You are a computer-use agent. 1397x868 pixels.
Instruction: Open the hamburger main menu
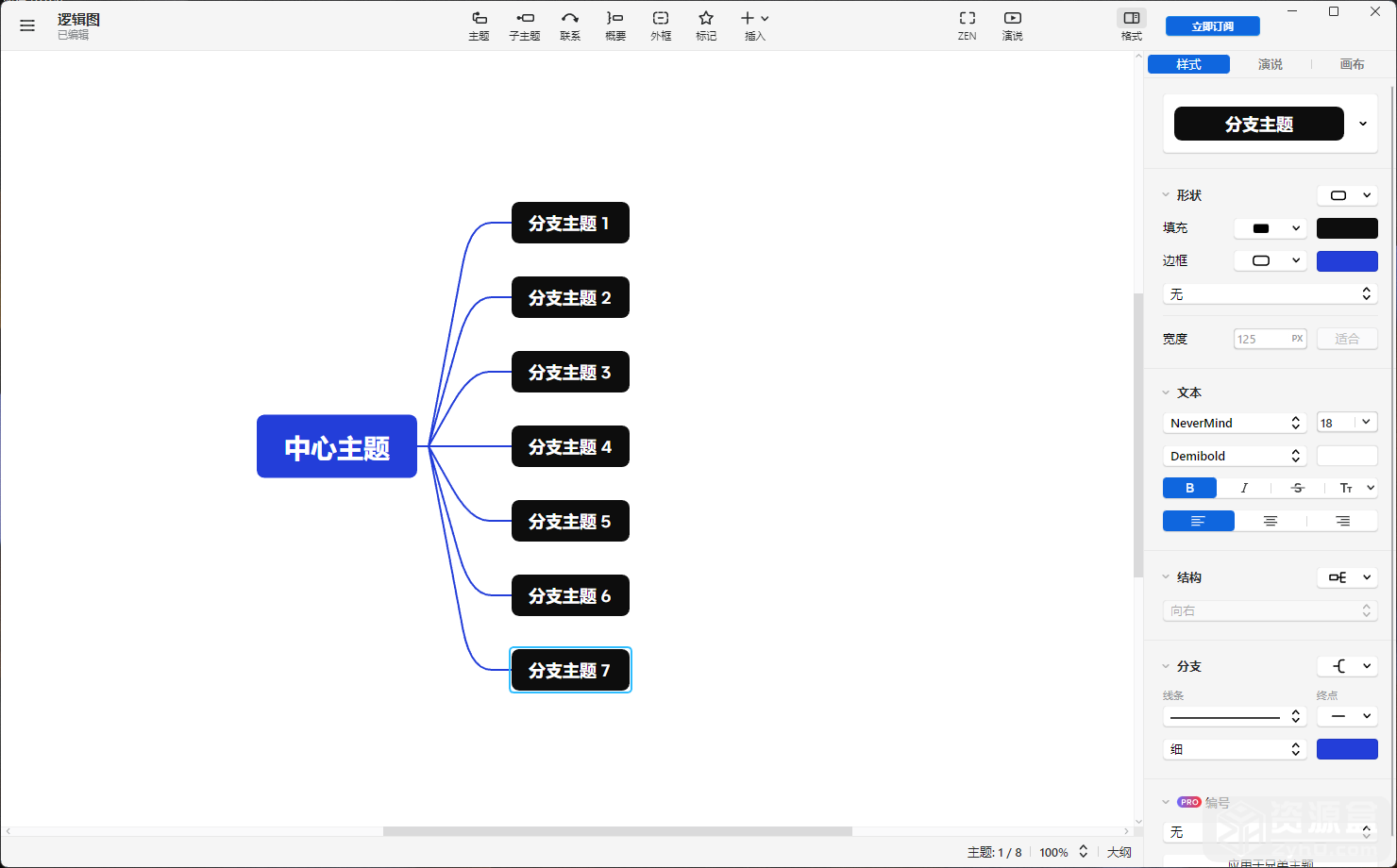tap(27, 25)
